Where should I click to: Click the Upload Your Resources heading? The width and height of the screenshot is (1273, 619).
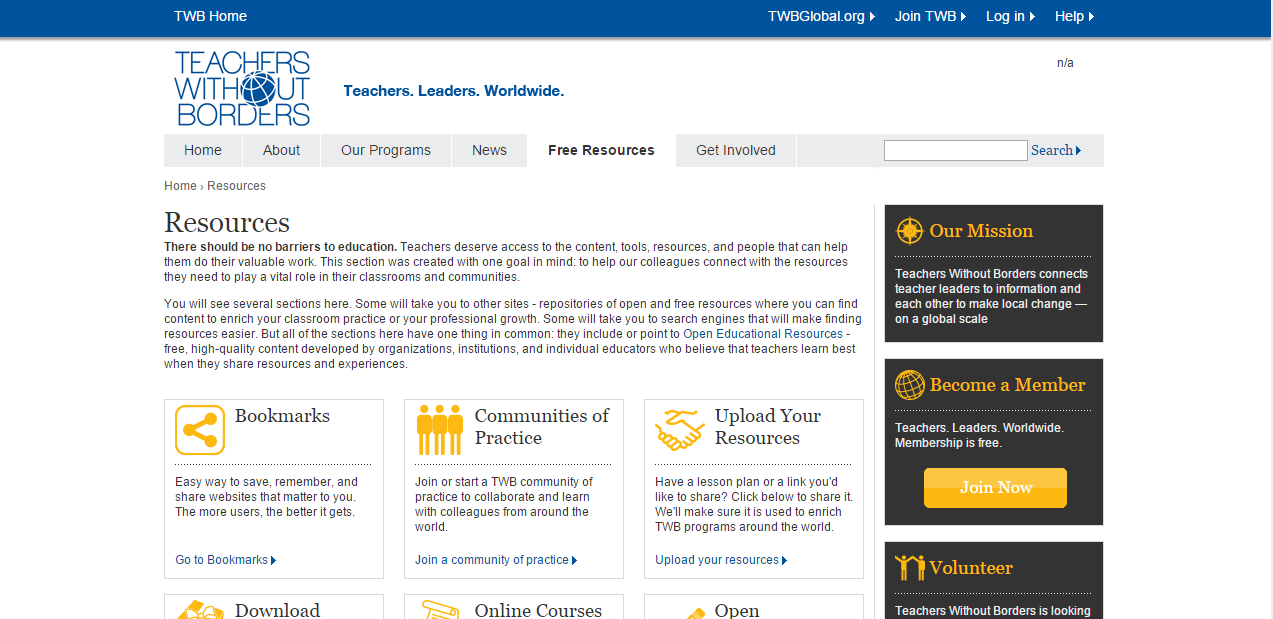[x=767, y=427]
